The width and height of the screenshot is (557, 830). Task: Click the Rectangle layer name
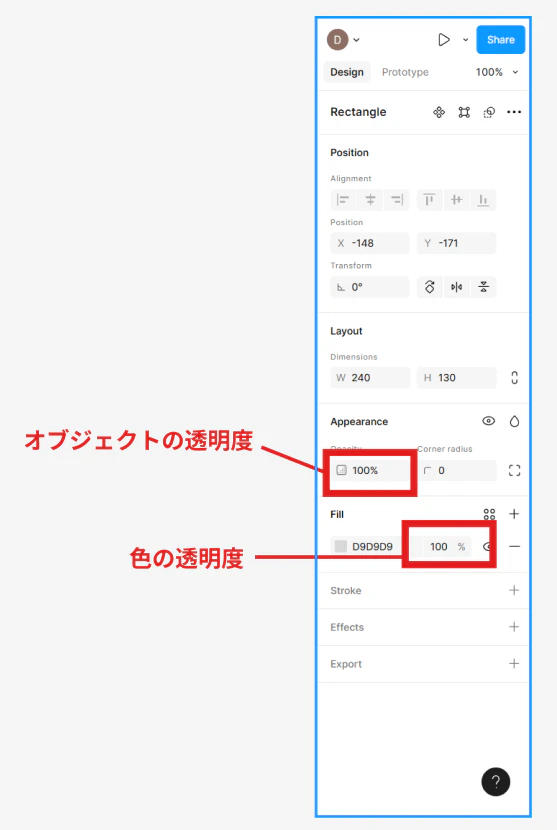point(358,112)
